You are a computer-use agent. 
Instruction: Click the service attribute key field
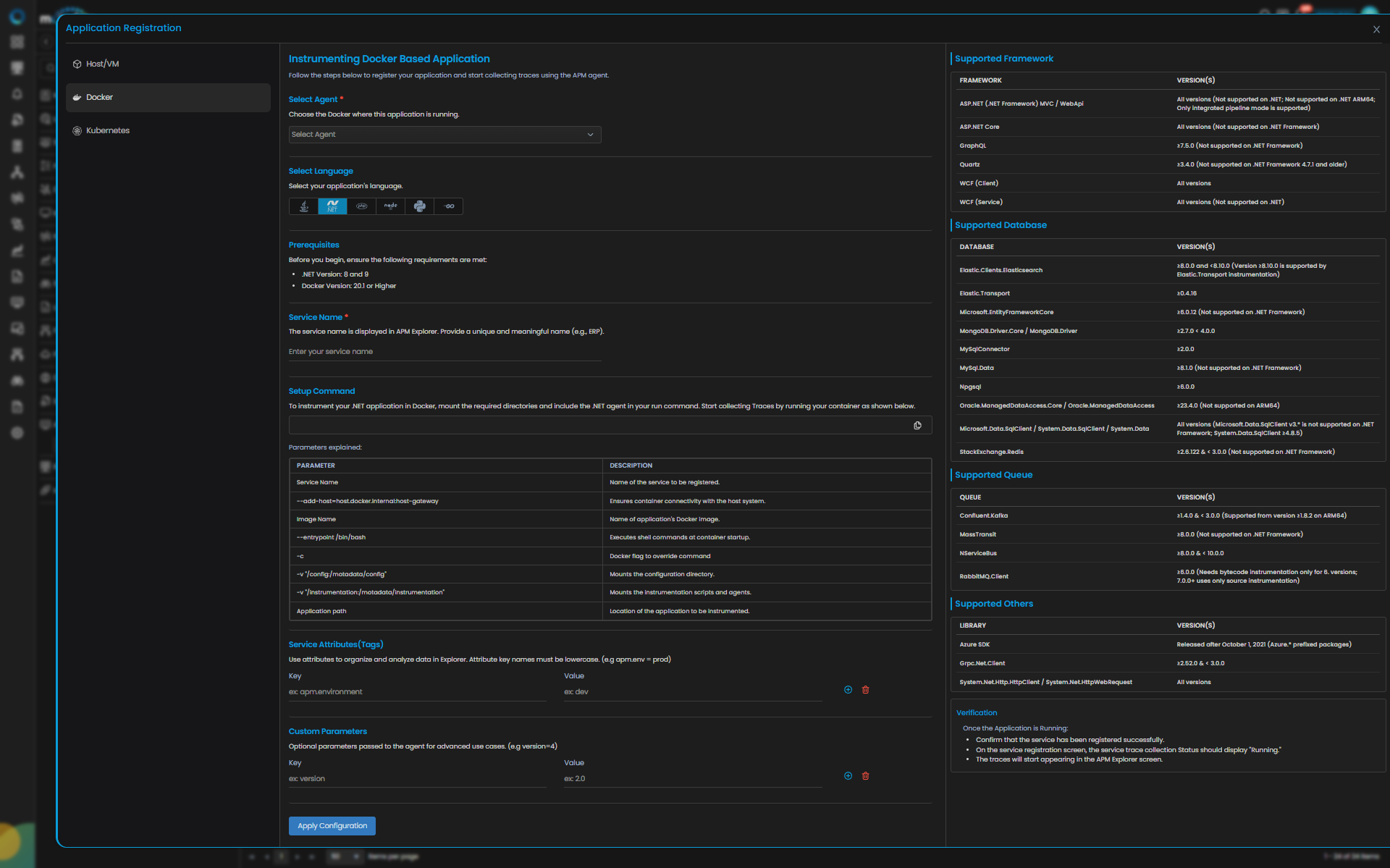tap(417, 692)
